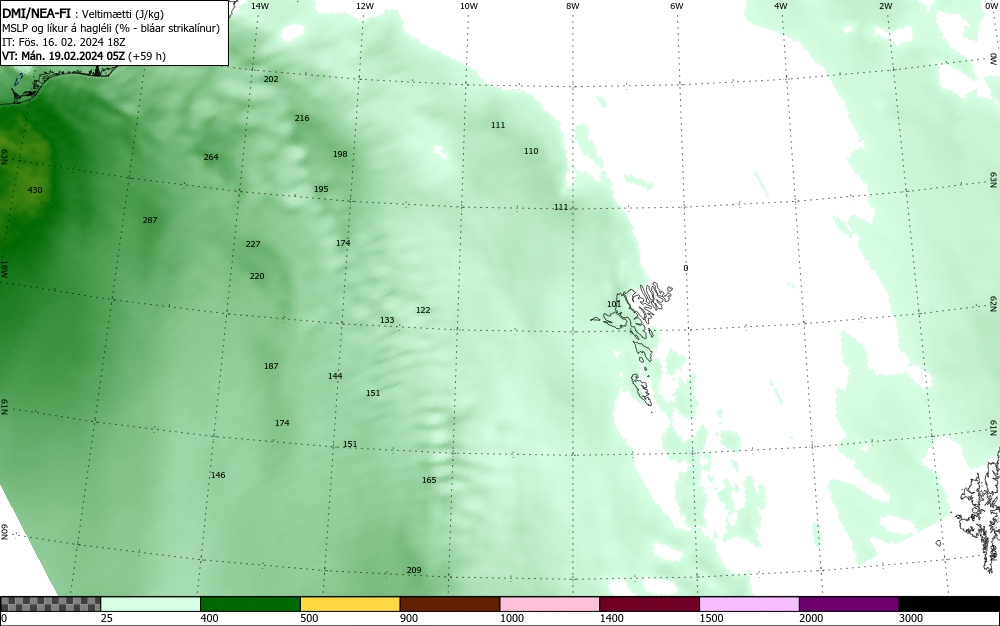Select the 'MSLP og líkur á hagléli' line

click(110, 28)
